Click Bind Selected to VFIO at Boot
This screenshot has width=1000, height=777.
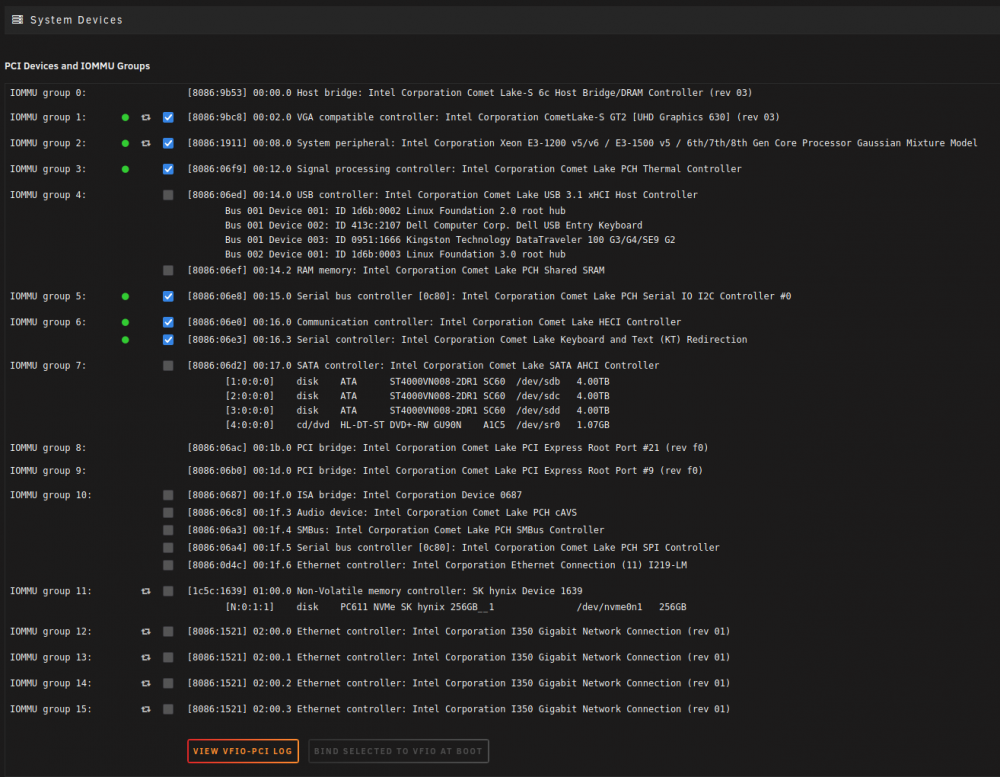pyautogui.click(x=399, y=751)
